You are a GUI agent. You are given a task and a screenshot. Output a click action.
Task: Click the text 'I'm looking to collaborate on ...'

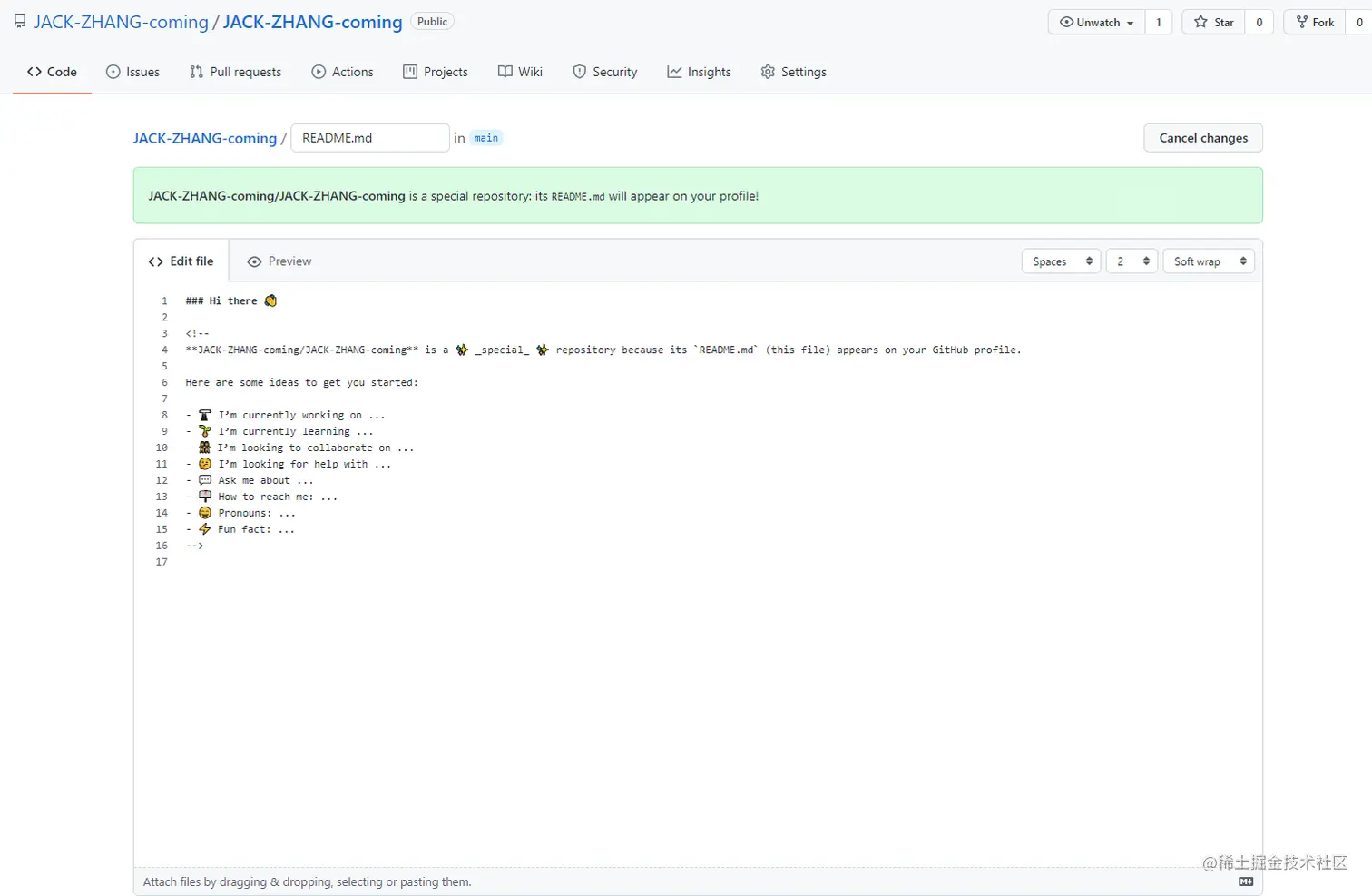(x=316, y=448)
